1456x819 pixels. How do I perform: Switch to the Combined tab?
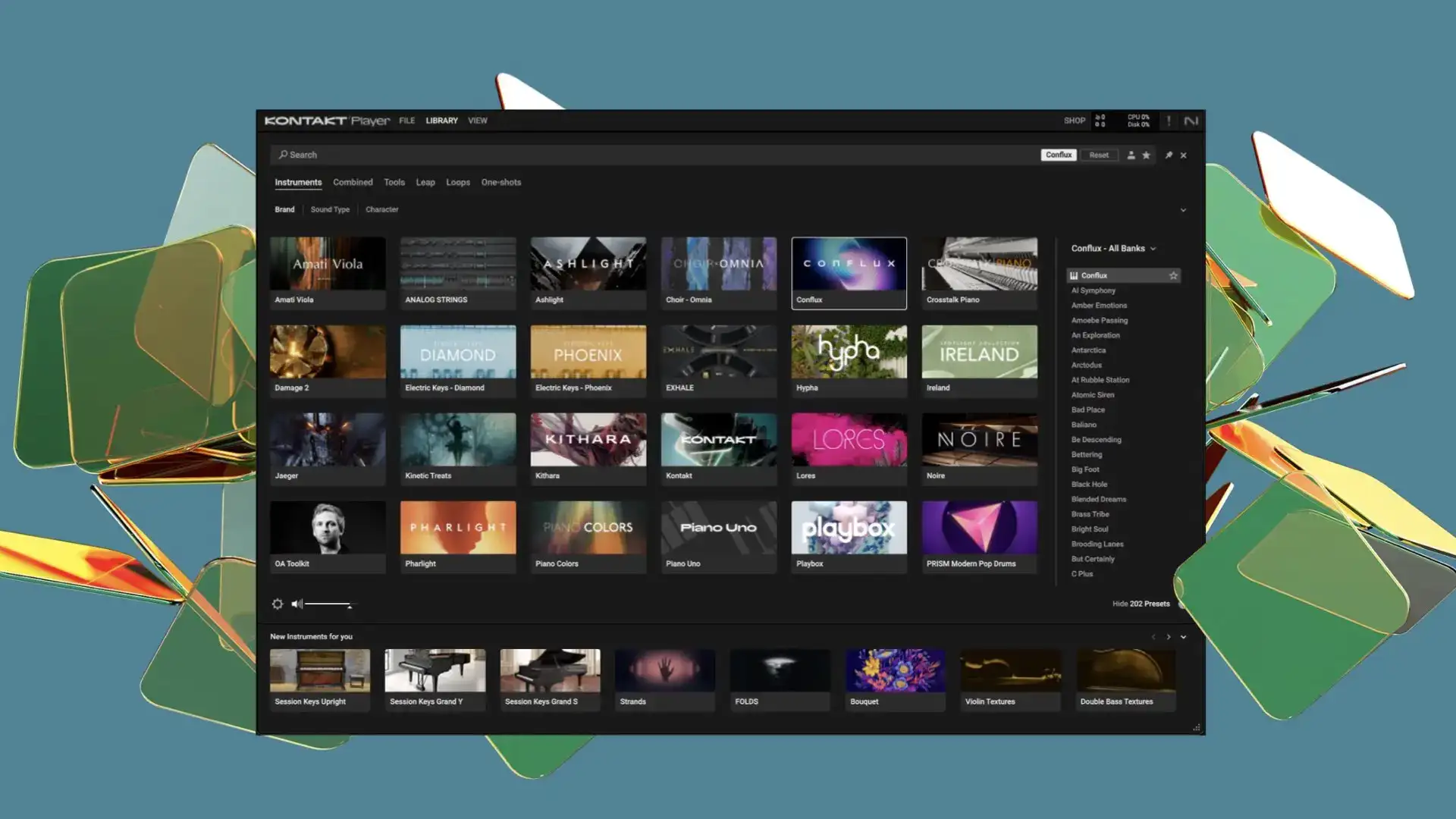point(353,183)
